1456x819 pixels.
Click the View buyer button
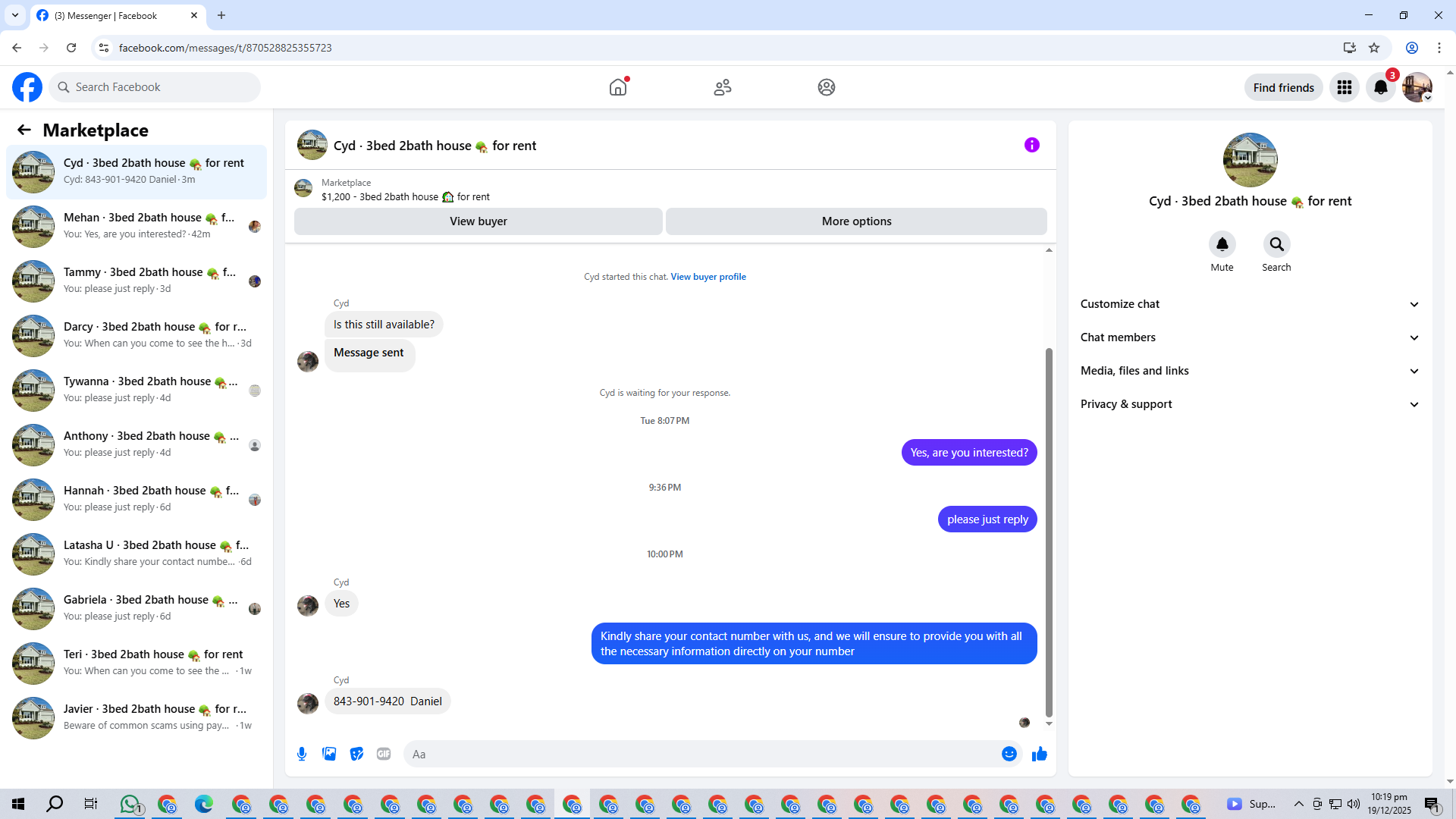click(478, 221)
